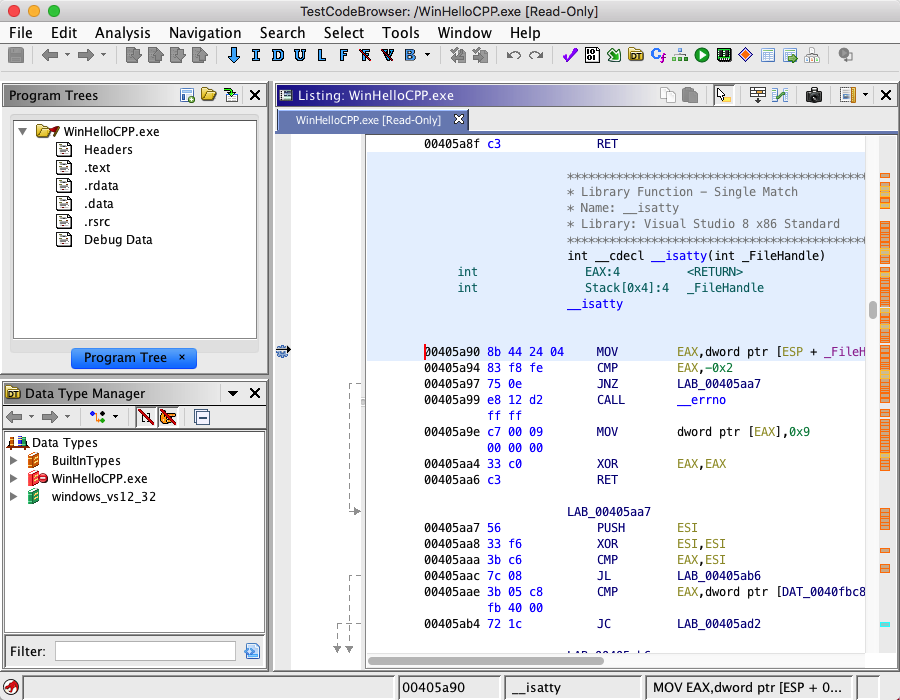Click the Listing vertical scrollbar thumb
This screenshot has width=900, height=700.
click(x=872, y=310)
